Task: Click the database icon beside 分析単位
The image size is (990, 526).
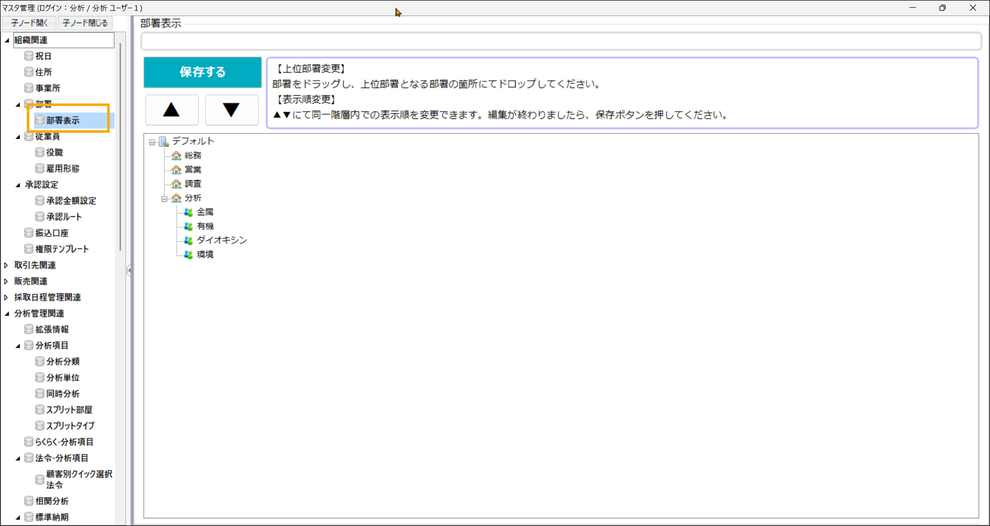Action: point(40,378)
